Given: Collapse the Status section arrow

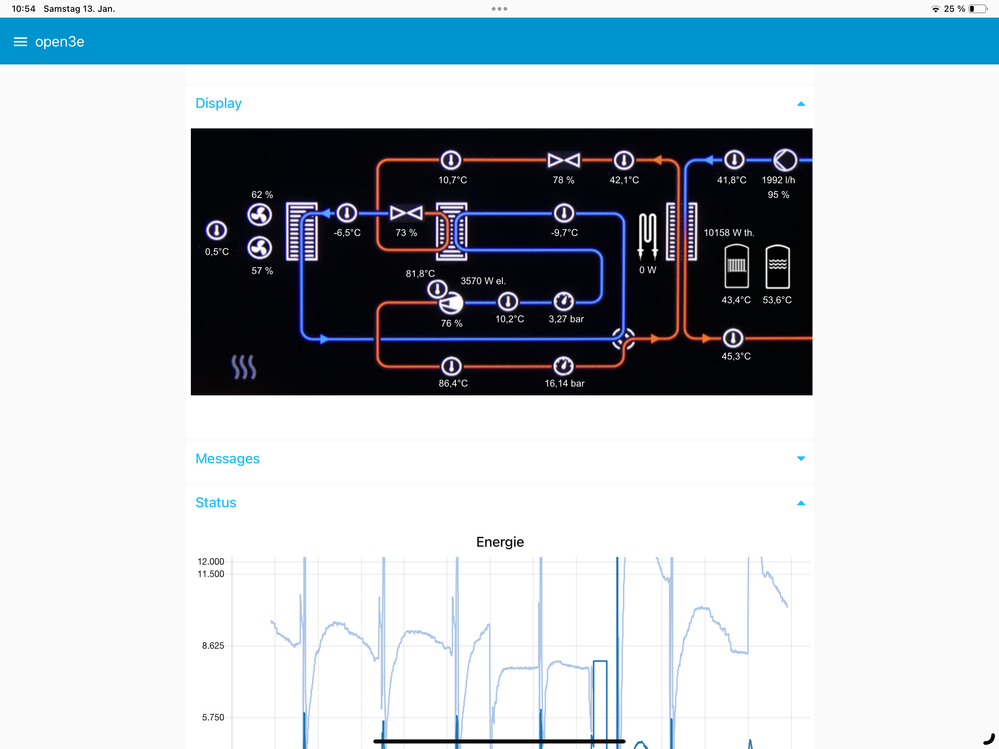Looking at the screenshot, I should pyautogui.click(x=801, y=503).
